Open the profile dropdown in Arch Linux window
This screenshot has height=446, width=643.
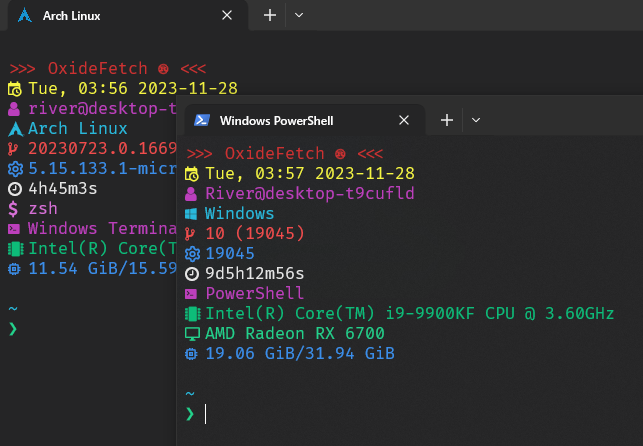(300, 16)
